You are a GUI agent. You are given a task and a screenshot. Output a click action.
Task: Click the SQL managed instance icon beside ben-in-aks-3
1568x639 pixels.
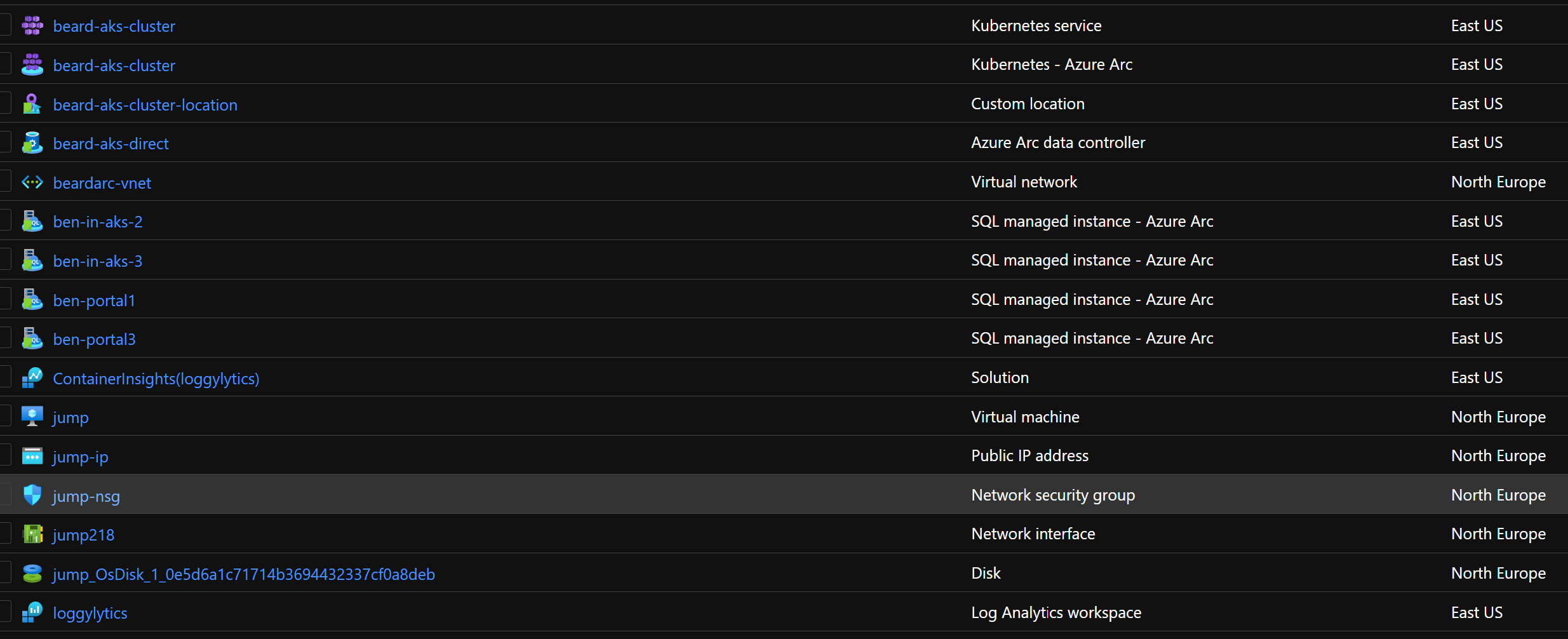pos(32,260)
